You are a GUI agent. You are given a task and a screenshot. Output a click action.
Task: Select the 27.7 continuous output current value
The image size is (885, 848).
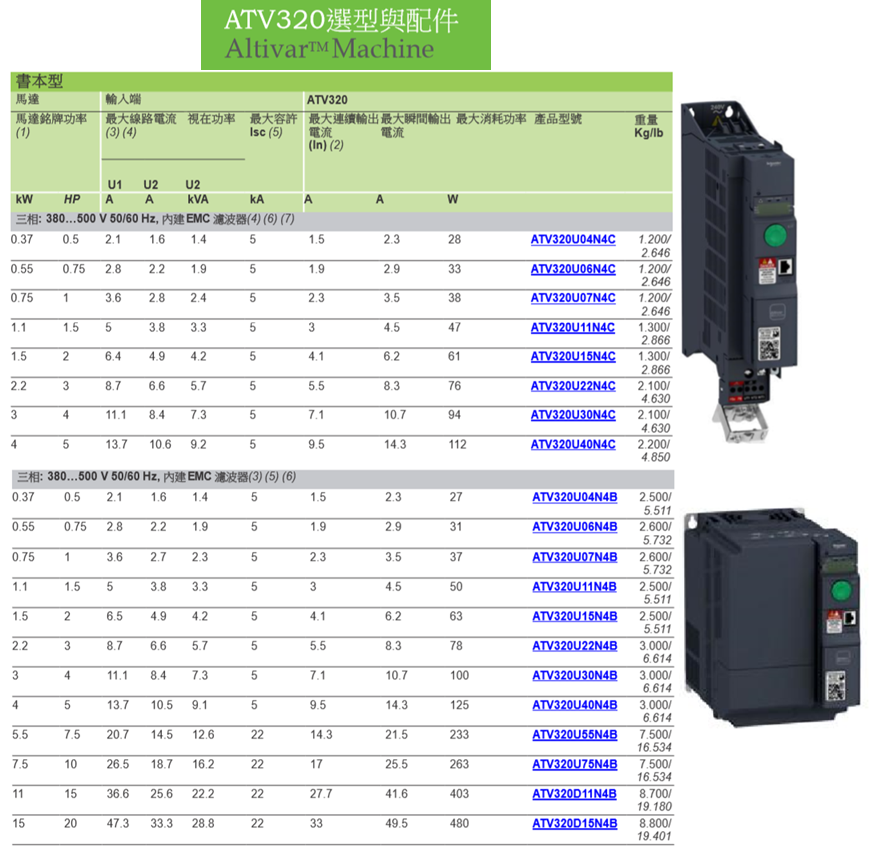click(x=321, y=794)
